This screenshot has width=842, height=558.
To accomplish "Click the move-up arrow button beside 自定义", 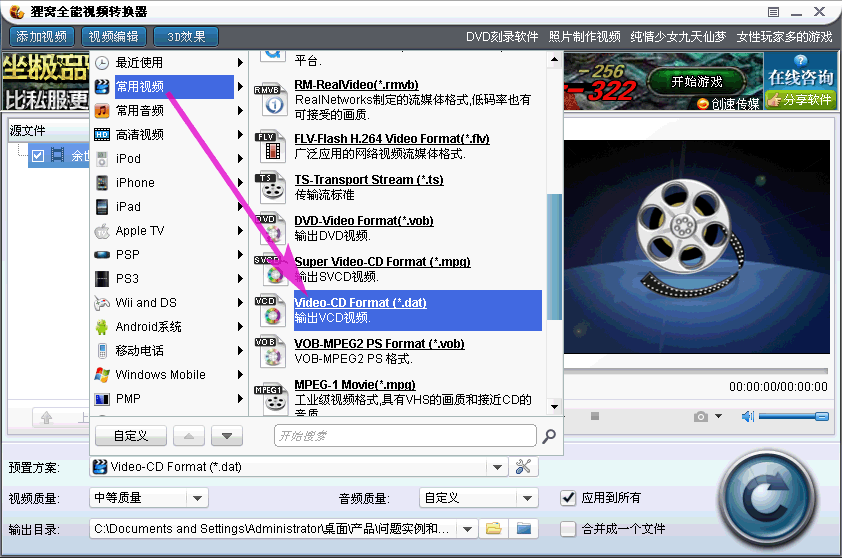I will click(188, 436).
